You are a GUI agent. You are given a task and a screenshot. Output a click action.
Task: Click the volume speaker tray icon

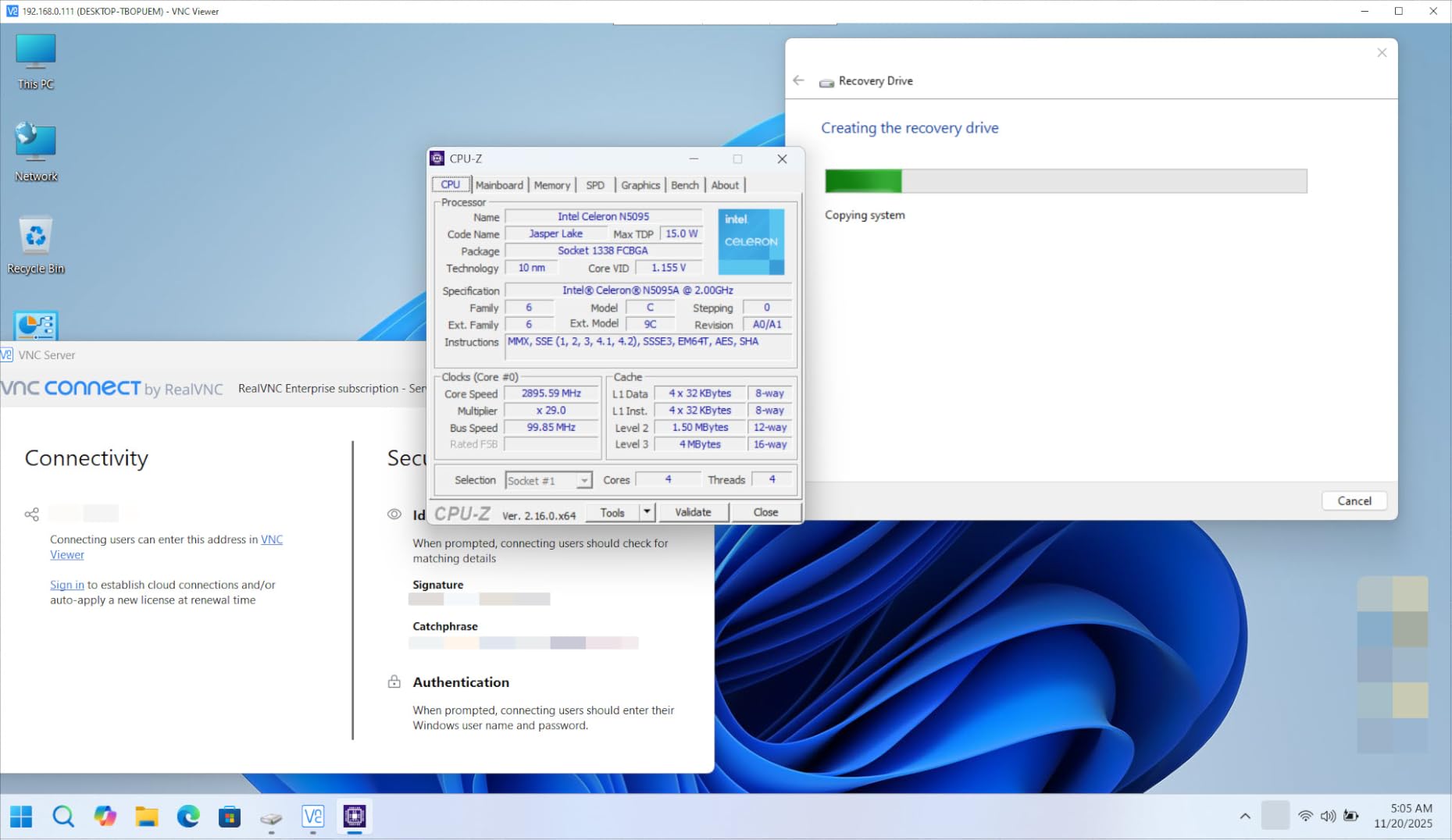click(x=1328, y=817)
